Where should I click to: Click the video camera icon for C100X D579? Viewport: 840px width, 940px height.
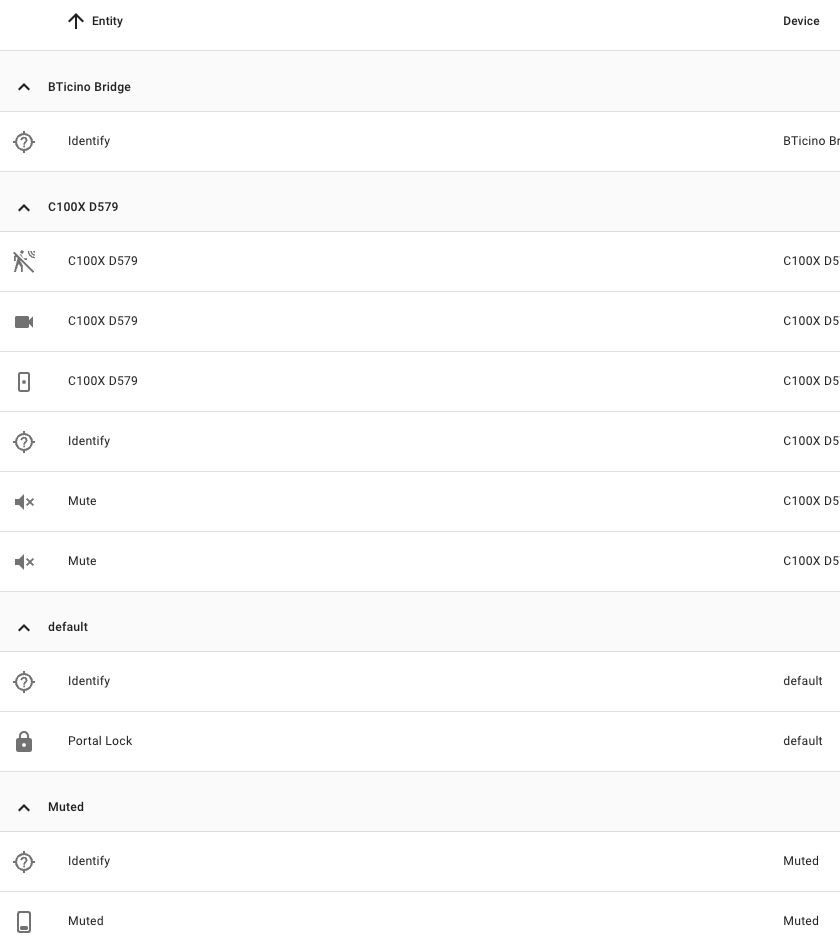pos(24,321)
